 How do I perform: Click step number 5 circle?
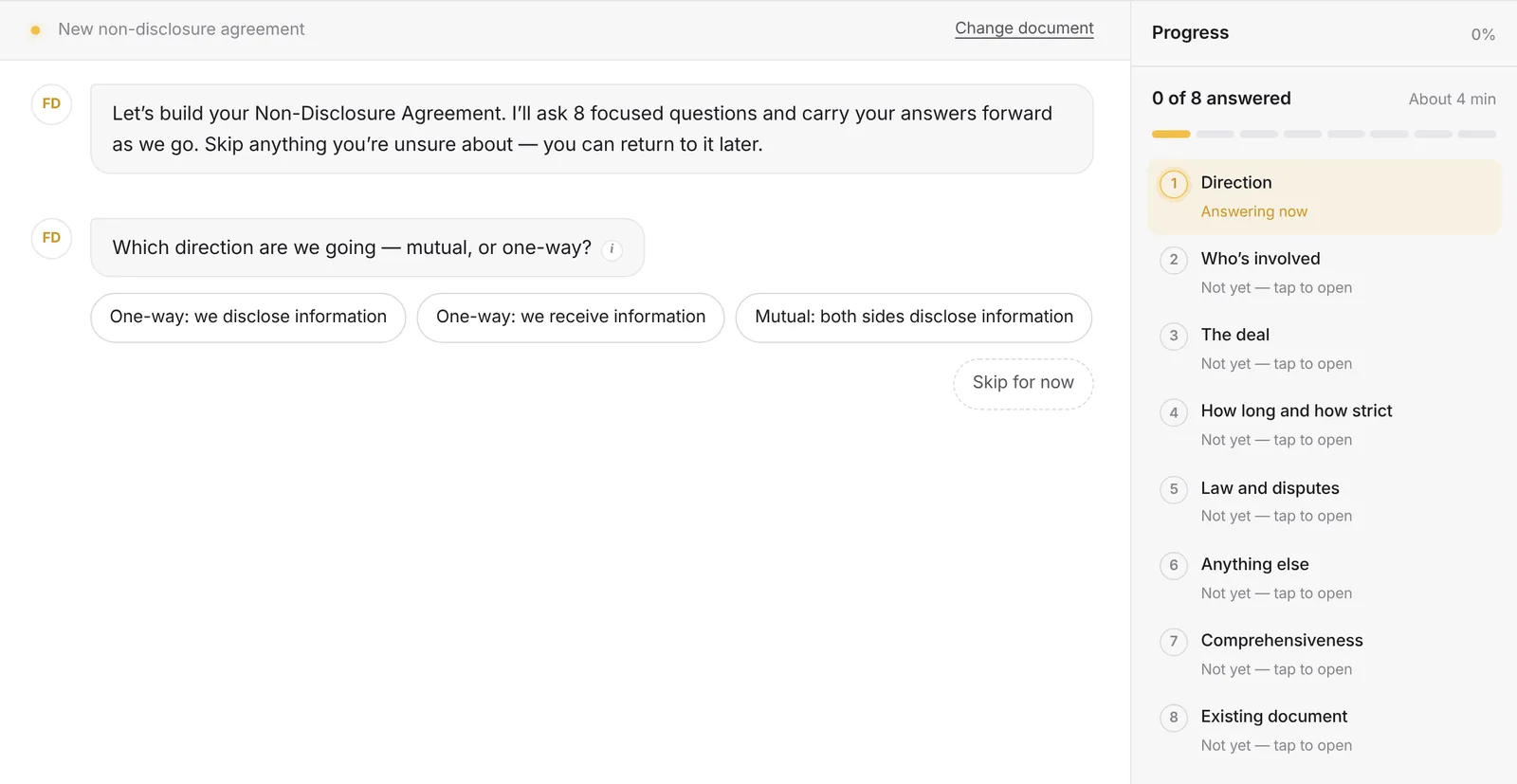click(1174, 489)
